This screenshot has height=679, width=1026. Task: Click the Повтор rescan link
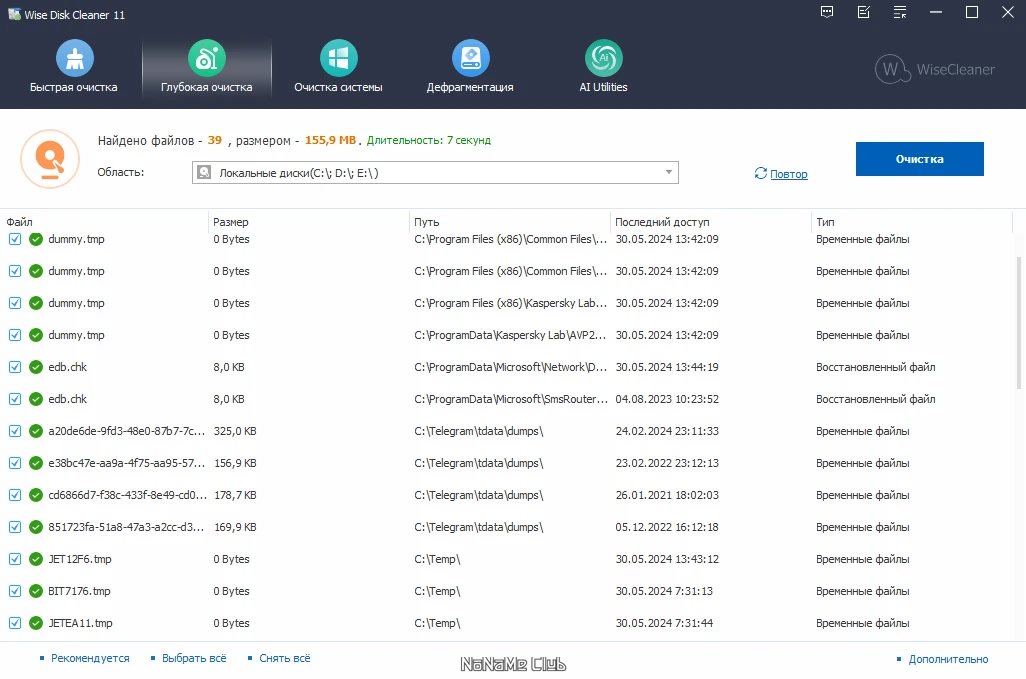tap(788, 174)
